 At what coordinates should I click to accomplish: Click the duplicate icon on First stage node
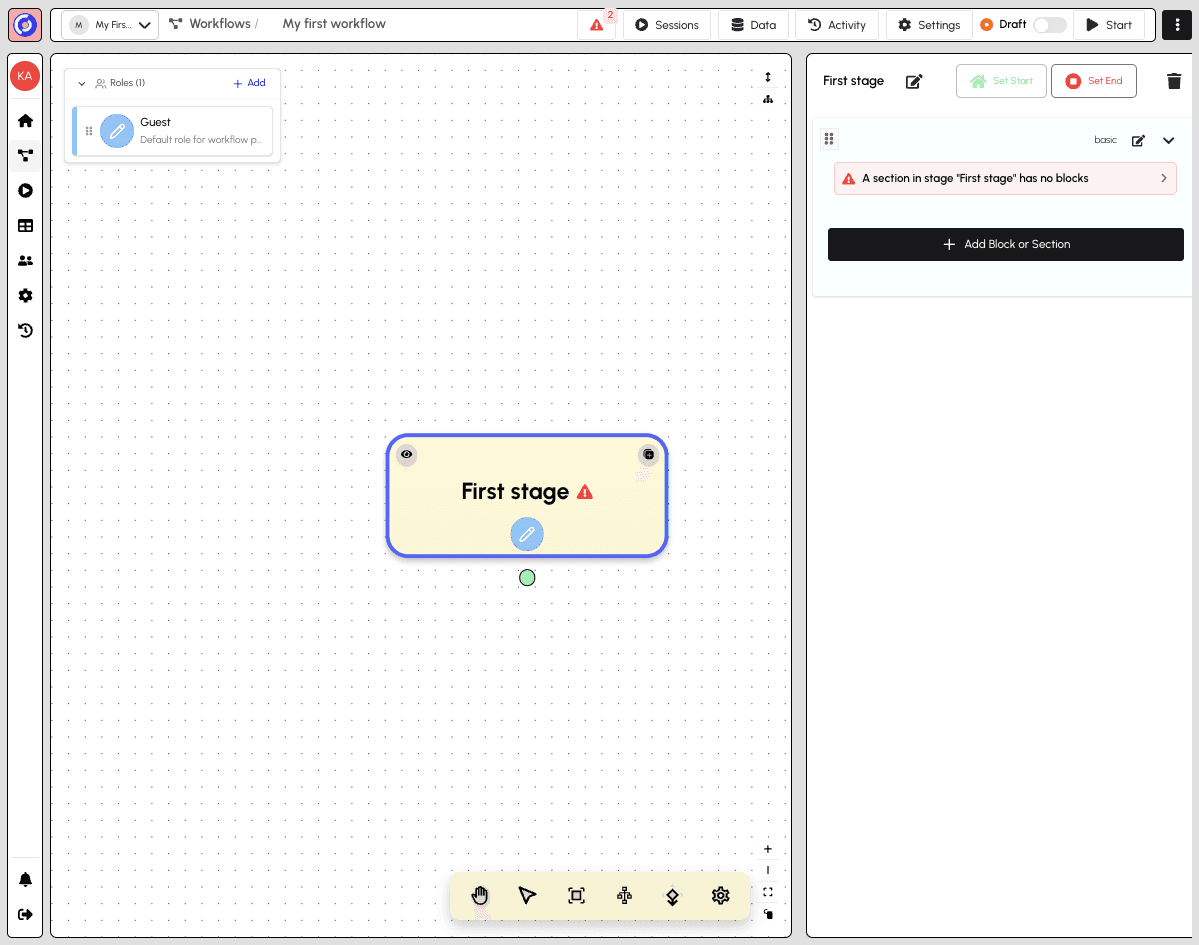tap(648, 455)
